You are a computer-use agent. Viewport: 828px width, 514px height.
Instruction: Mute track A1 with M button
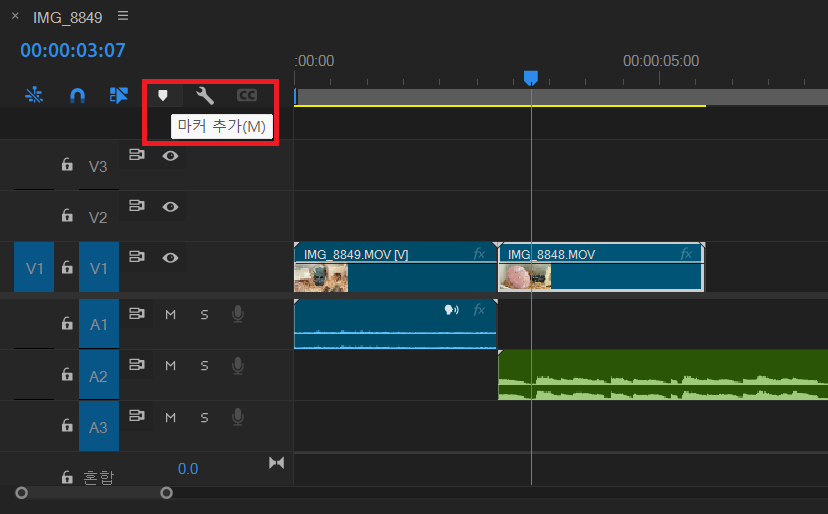[170, 315]
